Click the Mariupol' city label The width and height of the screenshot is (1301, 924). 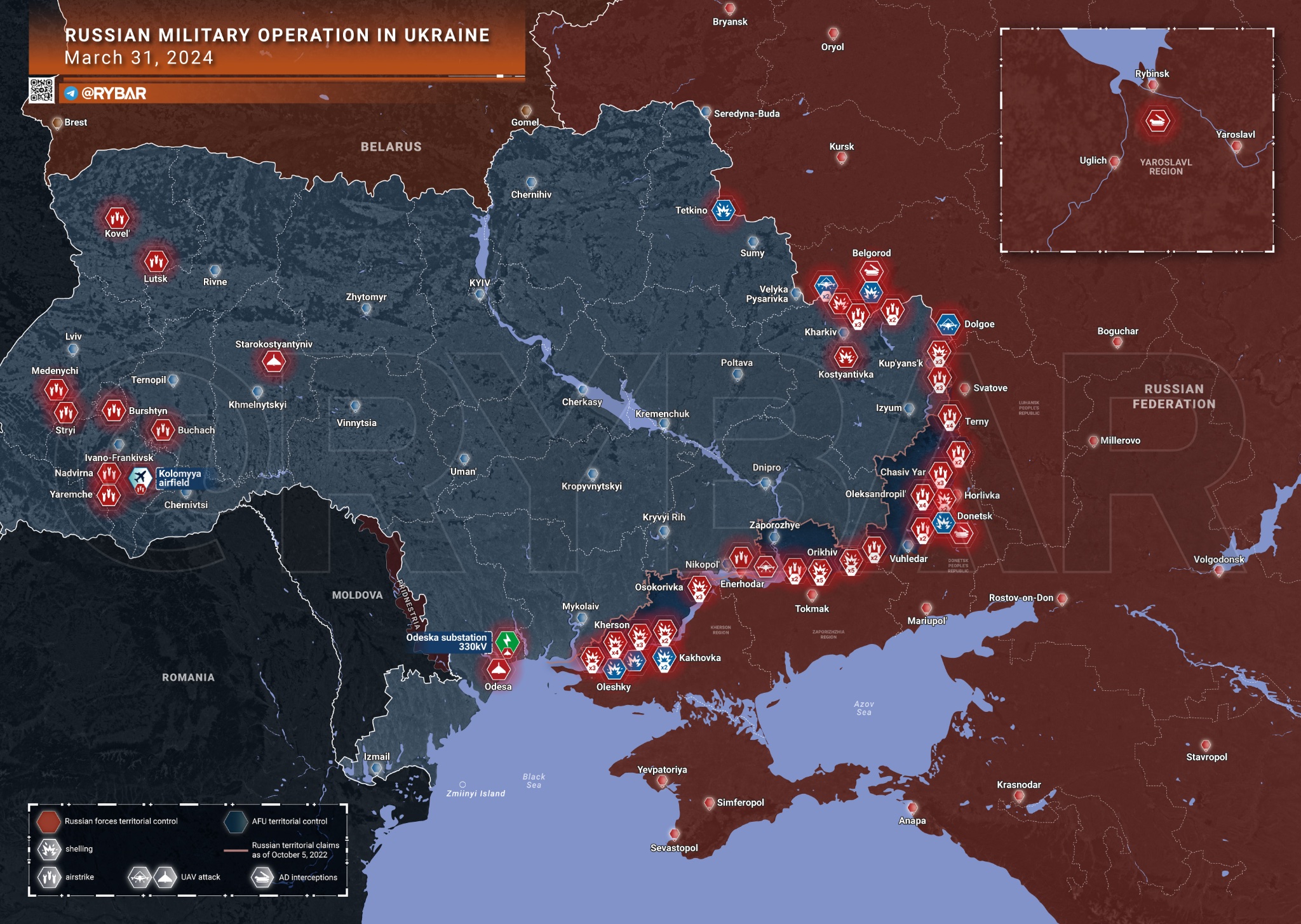coord(927,621)
